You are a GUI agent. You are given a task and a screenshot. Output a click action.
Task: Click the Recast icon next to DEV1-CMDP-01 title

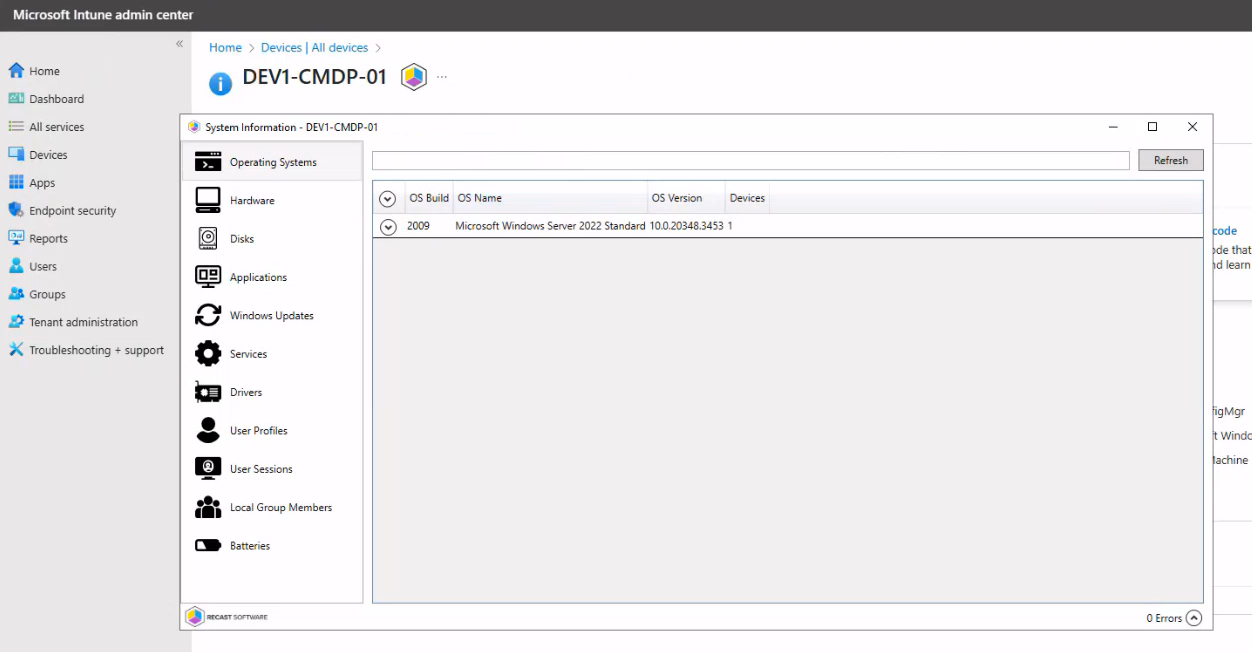click(x=414, y=77)
